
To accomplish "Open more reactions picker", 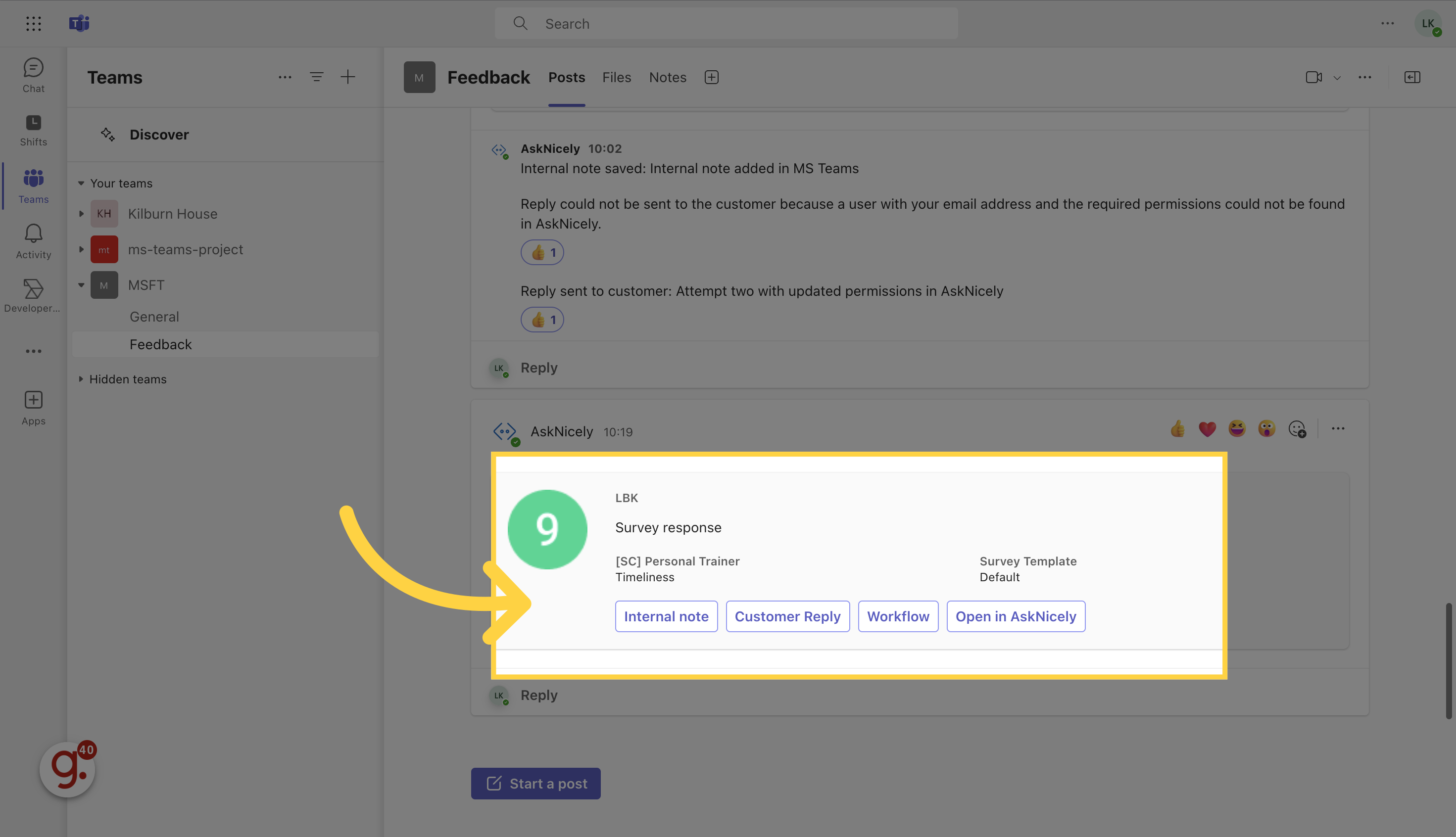I will (1297, 429).
